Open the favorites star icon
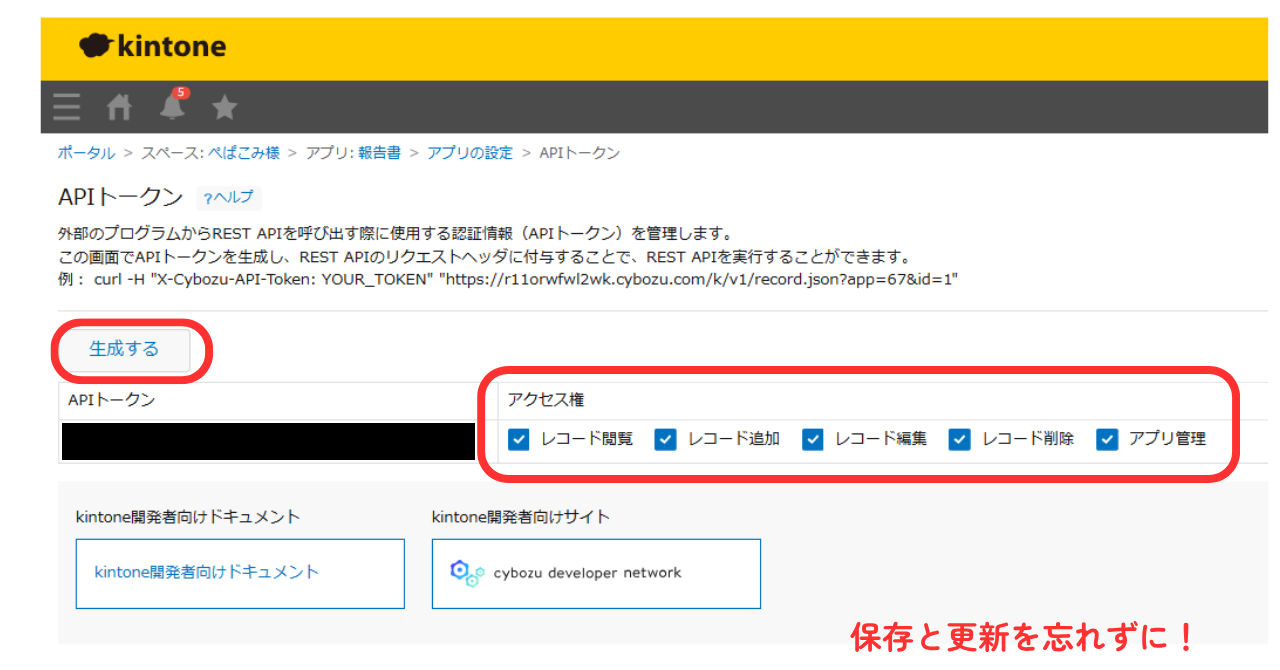The height and width of the screenshot is (670, 1280). (225, 107)
